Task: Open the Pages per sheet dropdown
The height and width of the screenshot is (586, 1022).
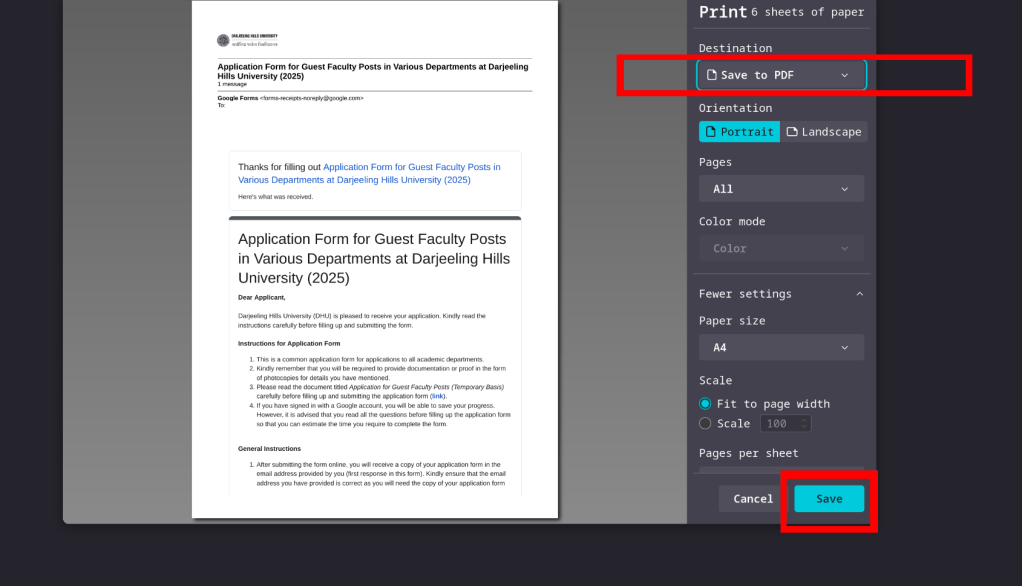Action: (781, 472)
